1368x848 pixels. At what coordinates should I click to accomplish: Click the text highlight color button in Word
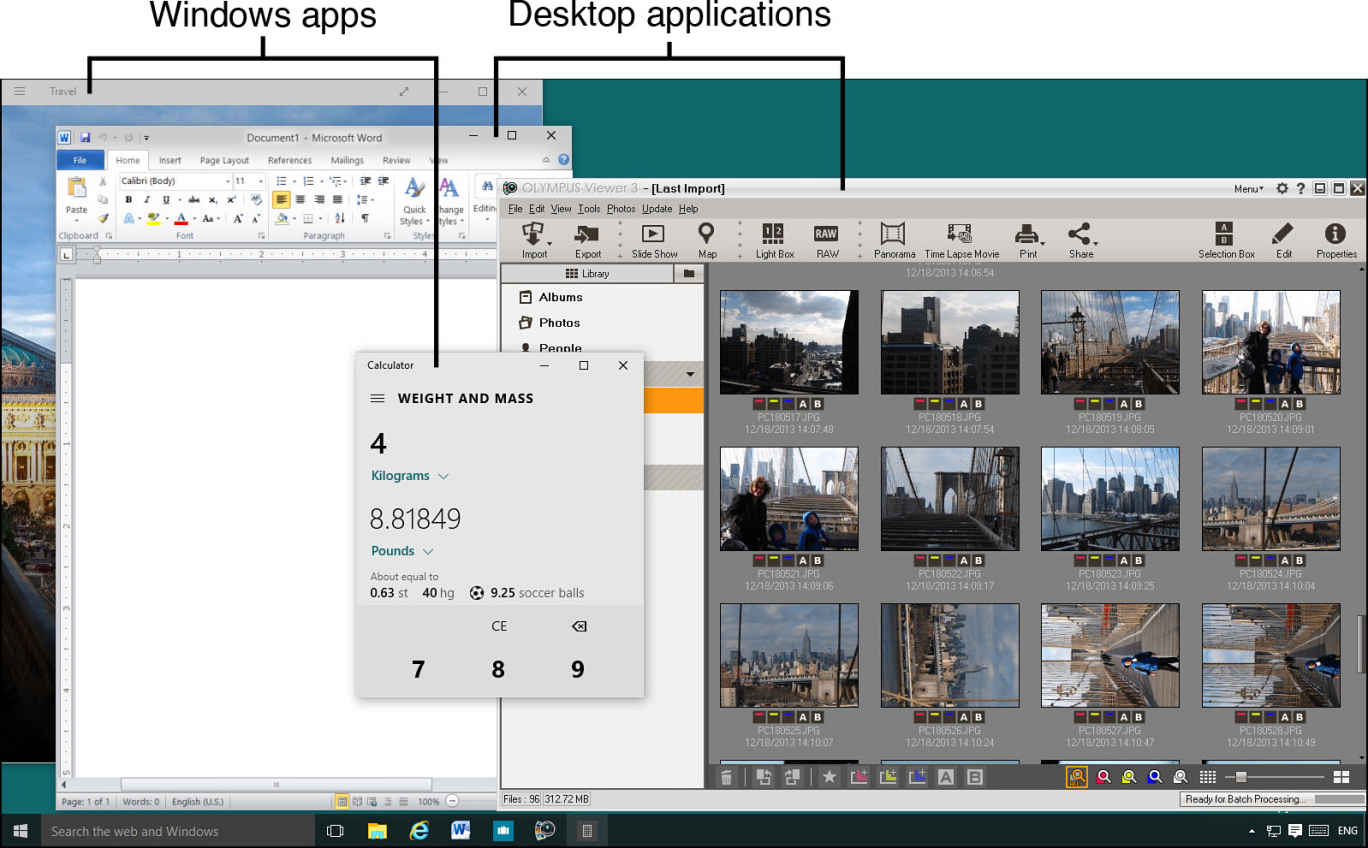pos(153,219)
